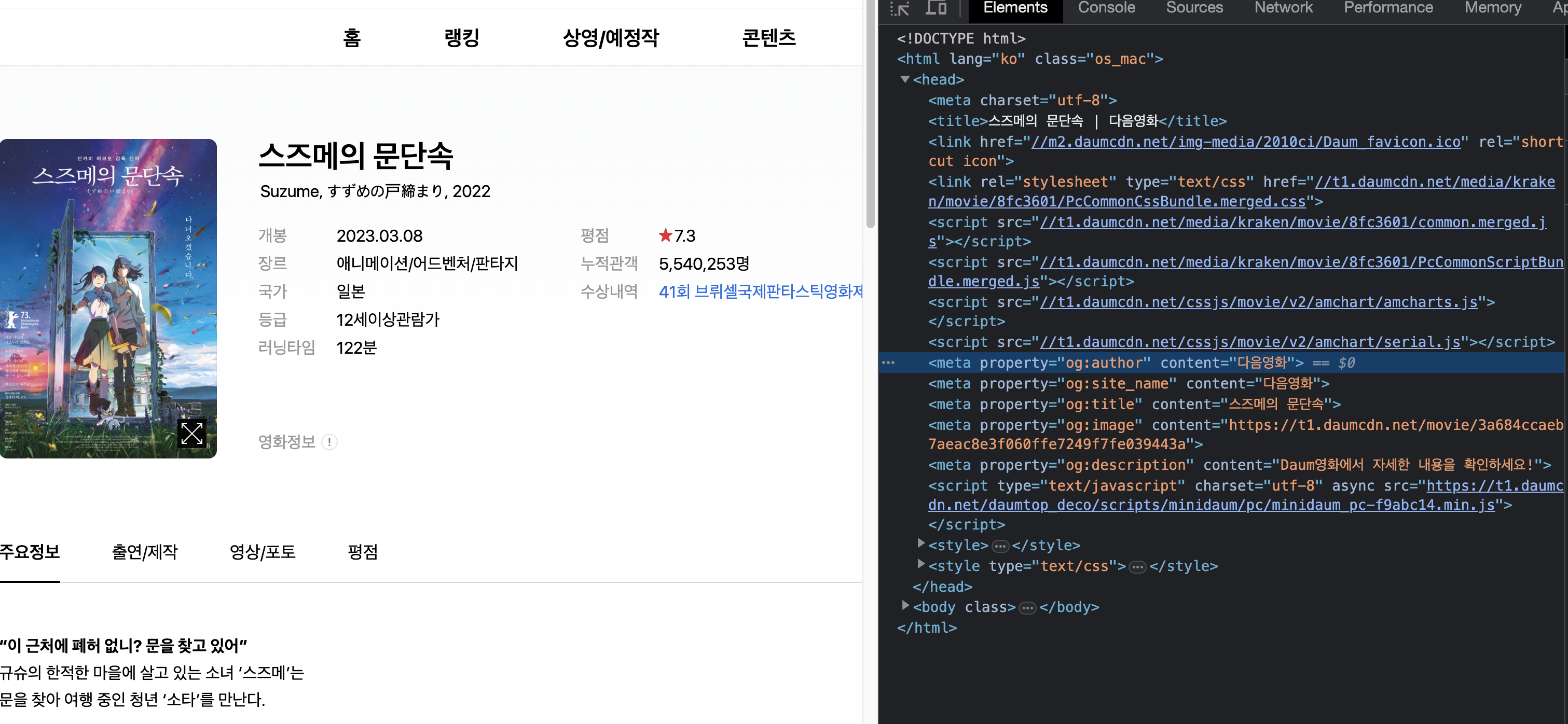The width and height of the screenshot is (1568, 724).
Task: Open the 41회 브뤼셀국제판타스틱영화제 award link
Action: coord(760,291)
